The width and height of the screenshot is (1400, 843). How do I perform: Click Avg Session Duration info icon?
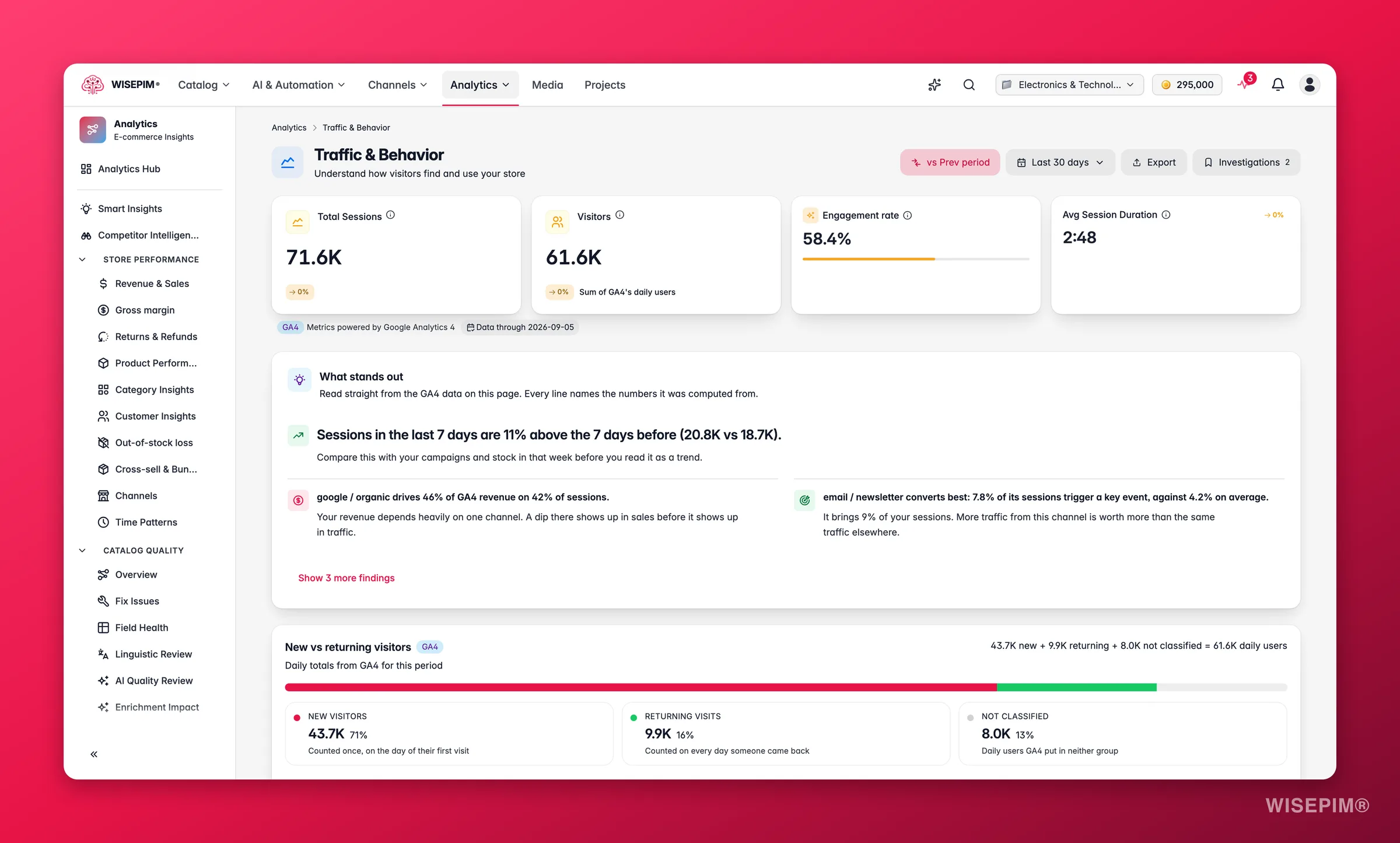click(x=1166, y=215)
